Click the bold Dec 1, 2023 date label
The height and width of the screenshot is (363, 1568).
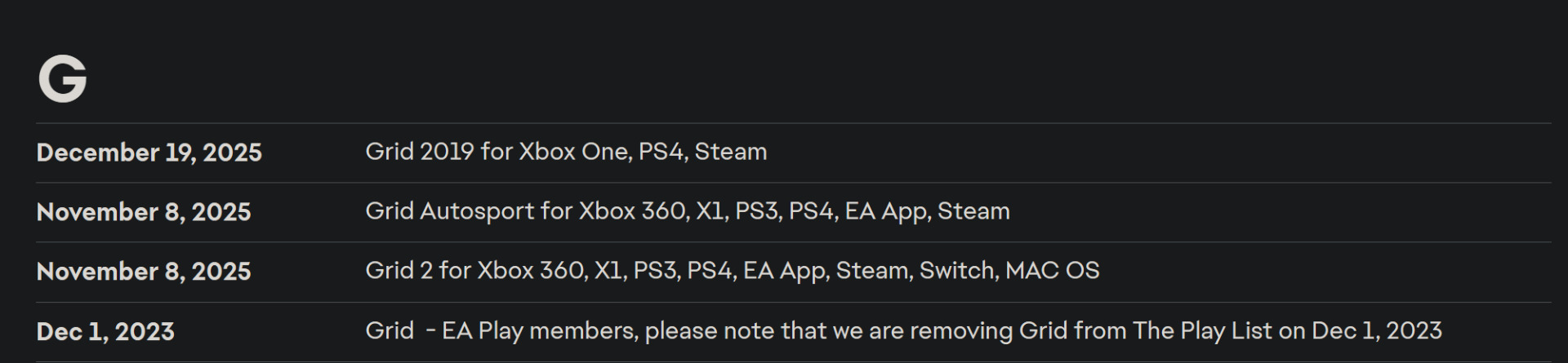click(x=105, y=332)
